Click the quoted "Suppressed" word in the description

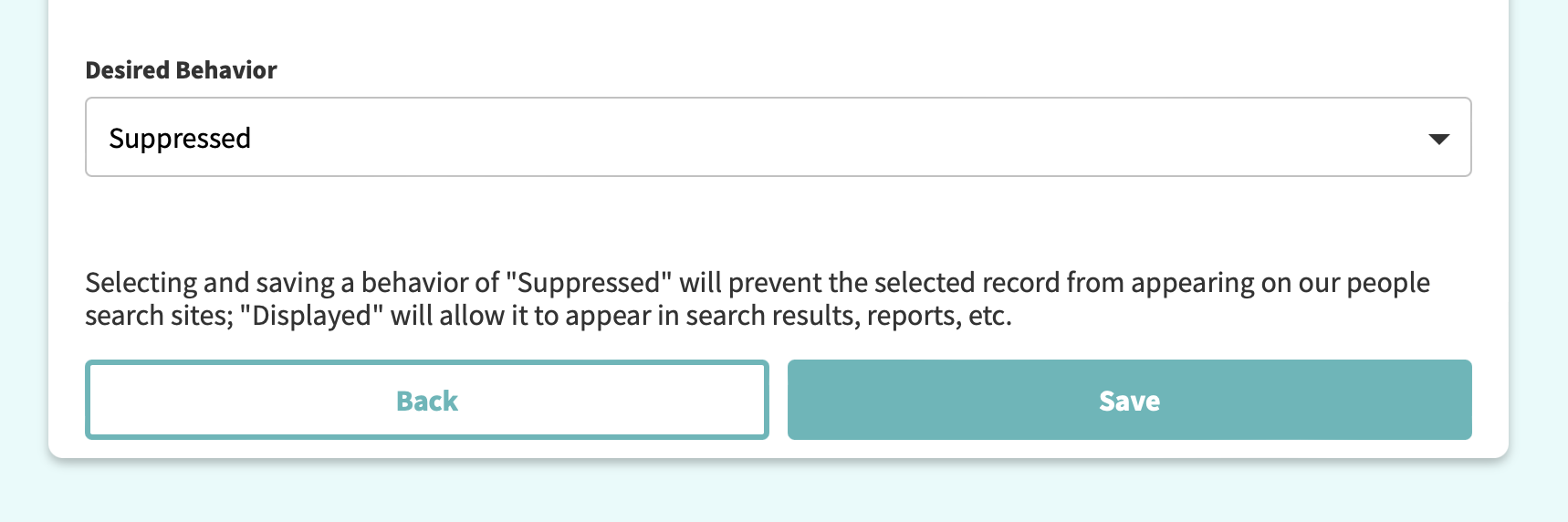pos(589,283)
